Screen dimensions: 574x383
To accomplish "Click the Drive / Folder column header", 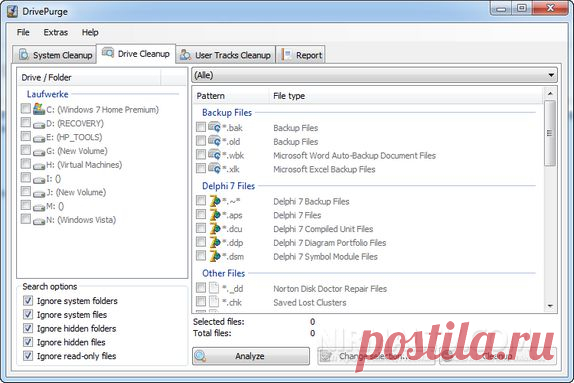I will (x=89, y=78).
